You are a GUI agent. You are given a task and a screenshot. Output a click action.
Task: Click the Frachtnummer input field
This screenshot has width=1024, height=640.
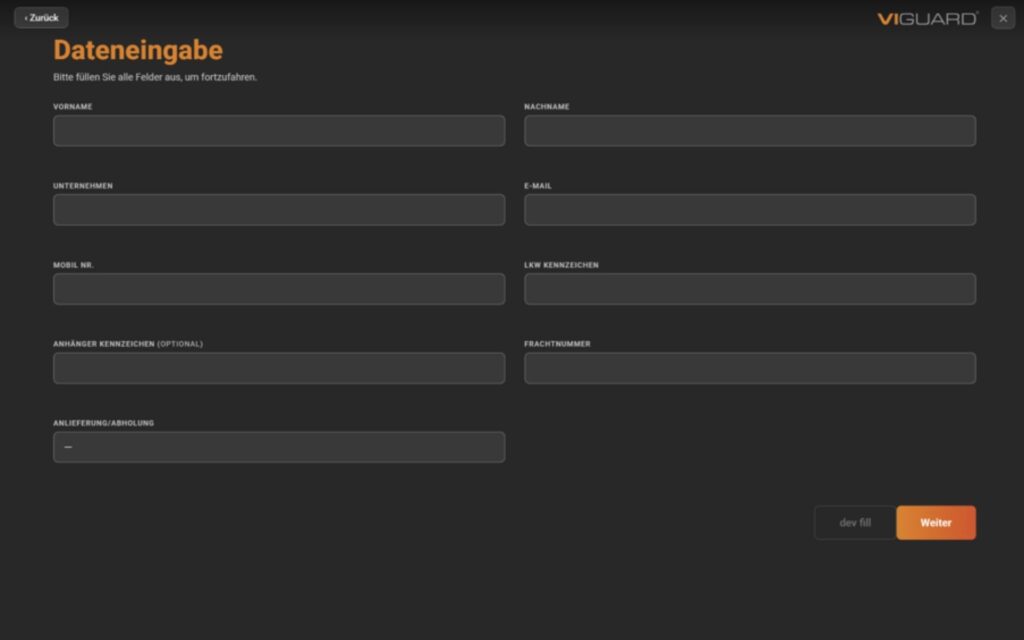click(750, 368)
